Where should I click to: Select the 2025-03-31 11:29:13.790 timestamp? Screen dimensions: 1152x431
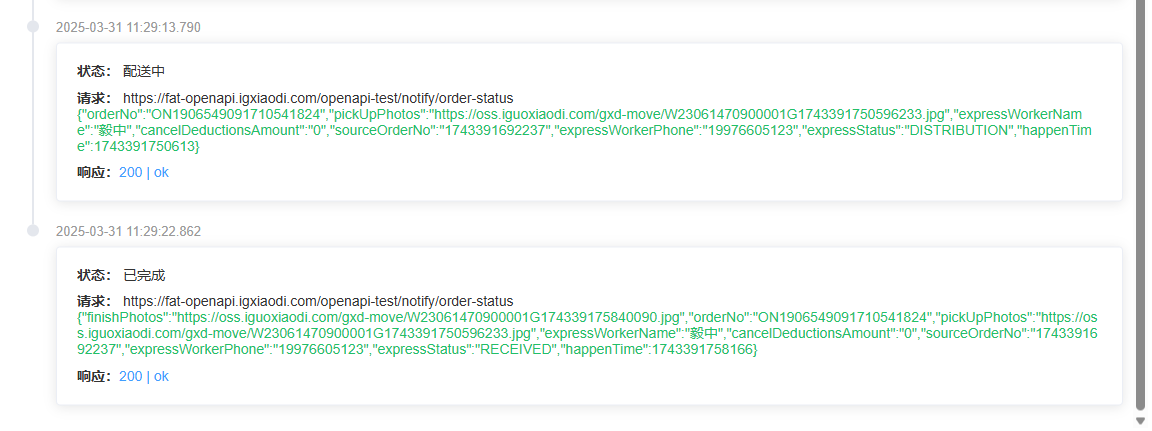coord(129,28)
